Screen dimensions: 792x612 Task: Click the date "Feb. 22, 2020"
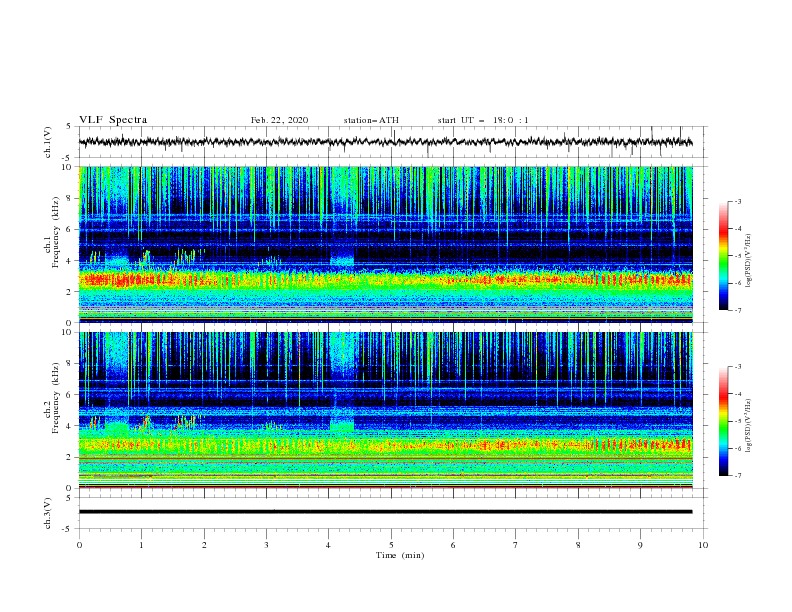(x=279, y=120)
